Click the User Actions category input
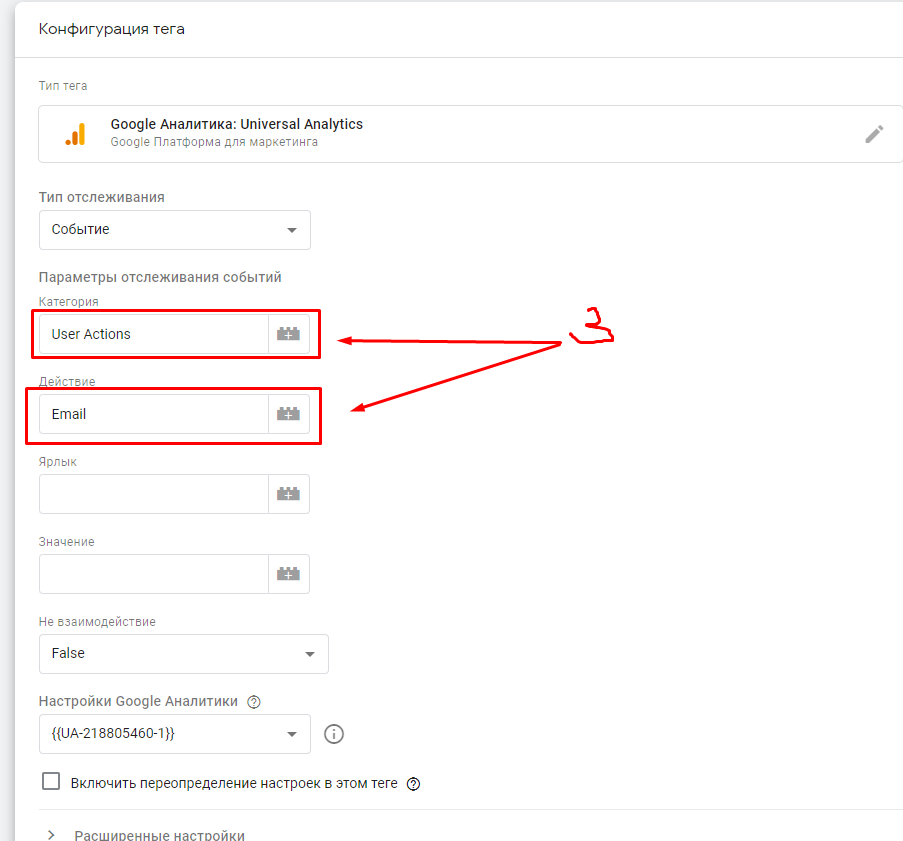The image size is (903, 841). click(x=153, y=334)
